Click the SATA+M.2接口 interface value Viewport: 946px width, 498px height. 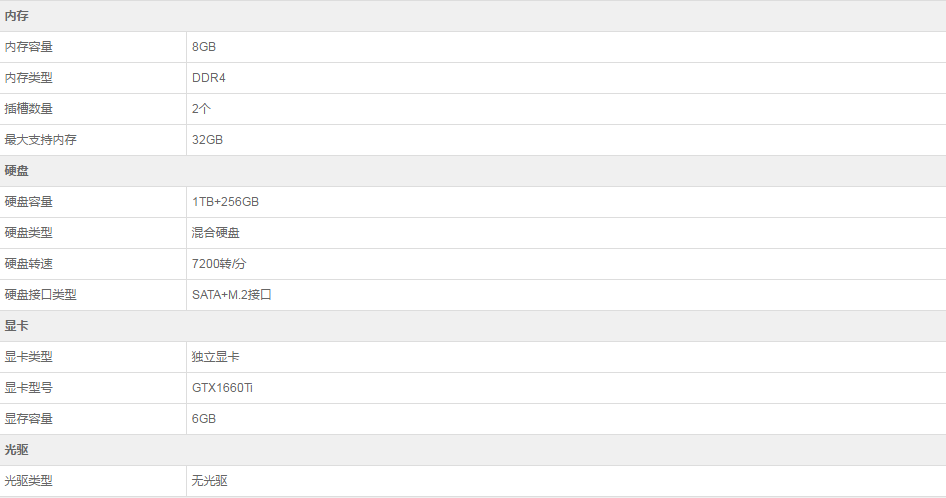[232, 295]
